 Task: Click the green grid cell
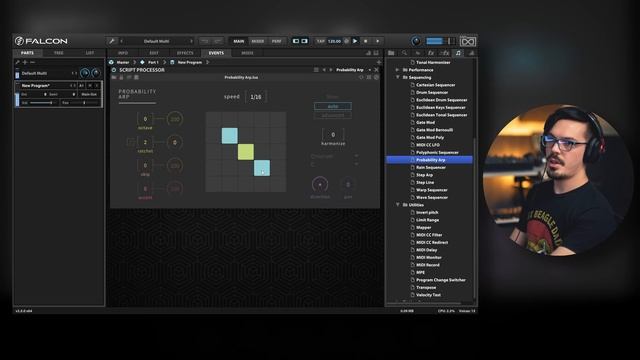coord(246,152)
